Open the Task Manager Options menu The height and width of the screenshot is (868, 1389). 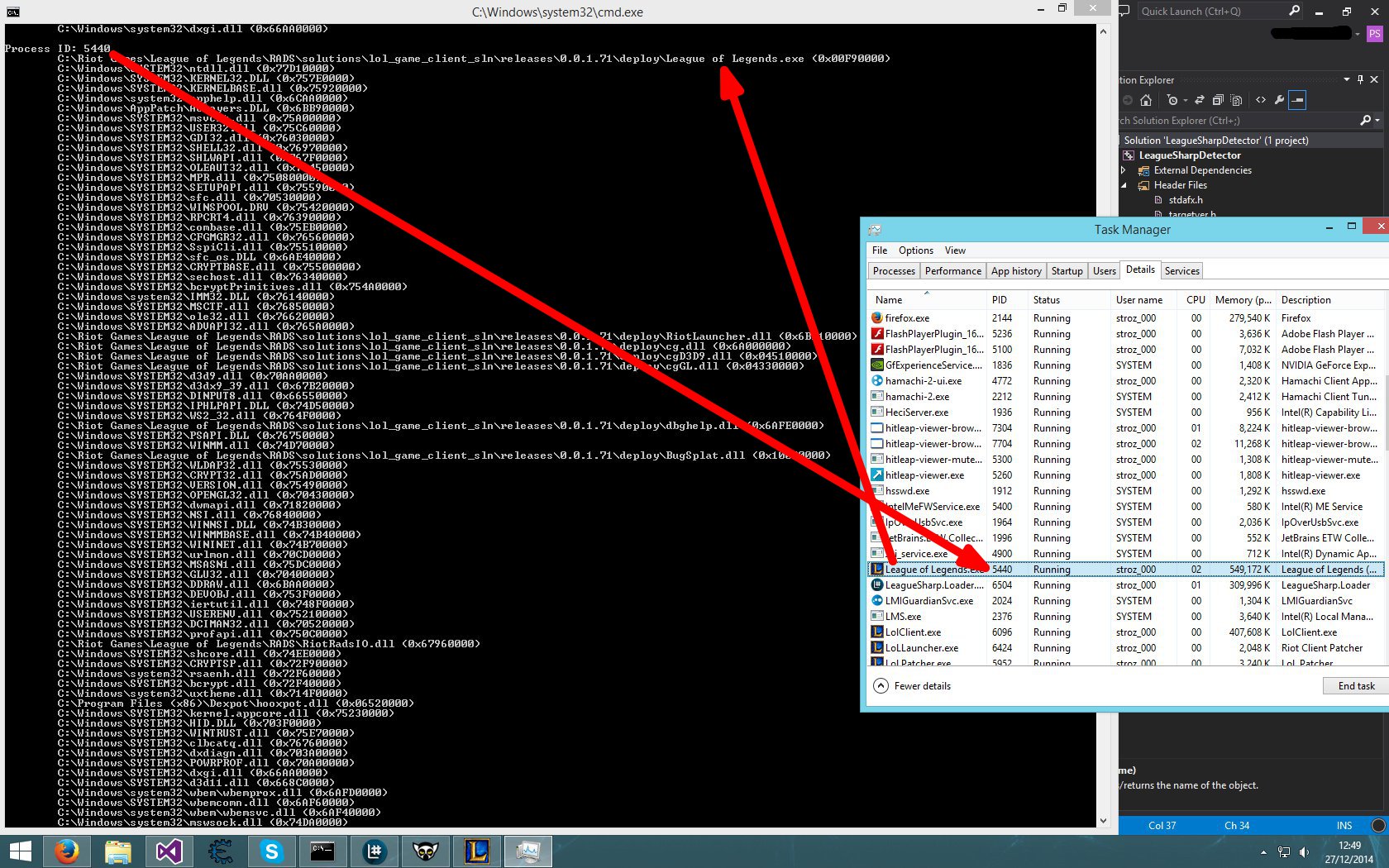tap(916, 250)
